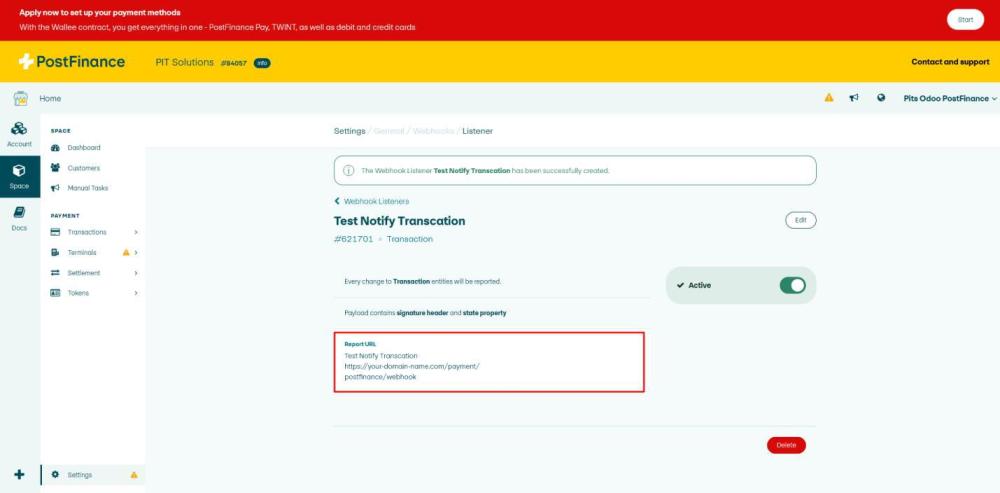
Task: Click the #621701 listener ID
Action: (x=353, y=239)
